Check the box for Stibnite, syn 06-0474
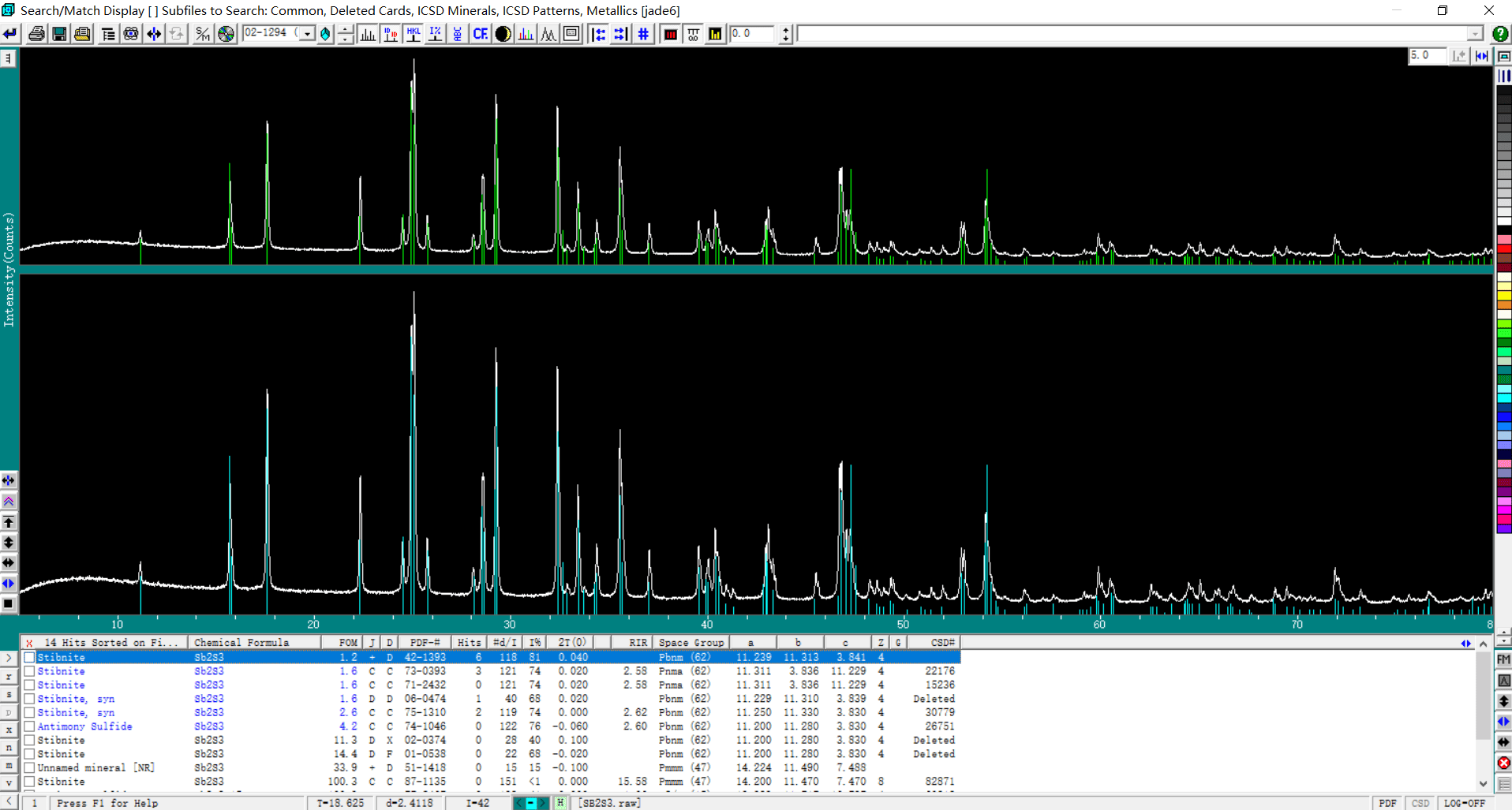The width and height of the screenshot is (1512, 810). pos(30,699)
